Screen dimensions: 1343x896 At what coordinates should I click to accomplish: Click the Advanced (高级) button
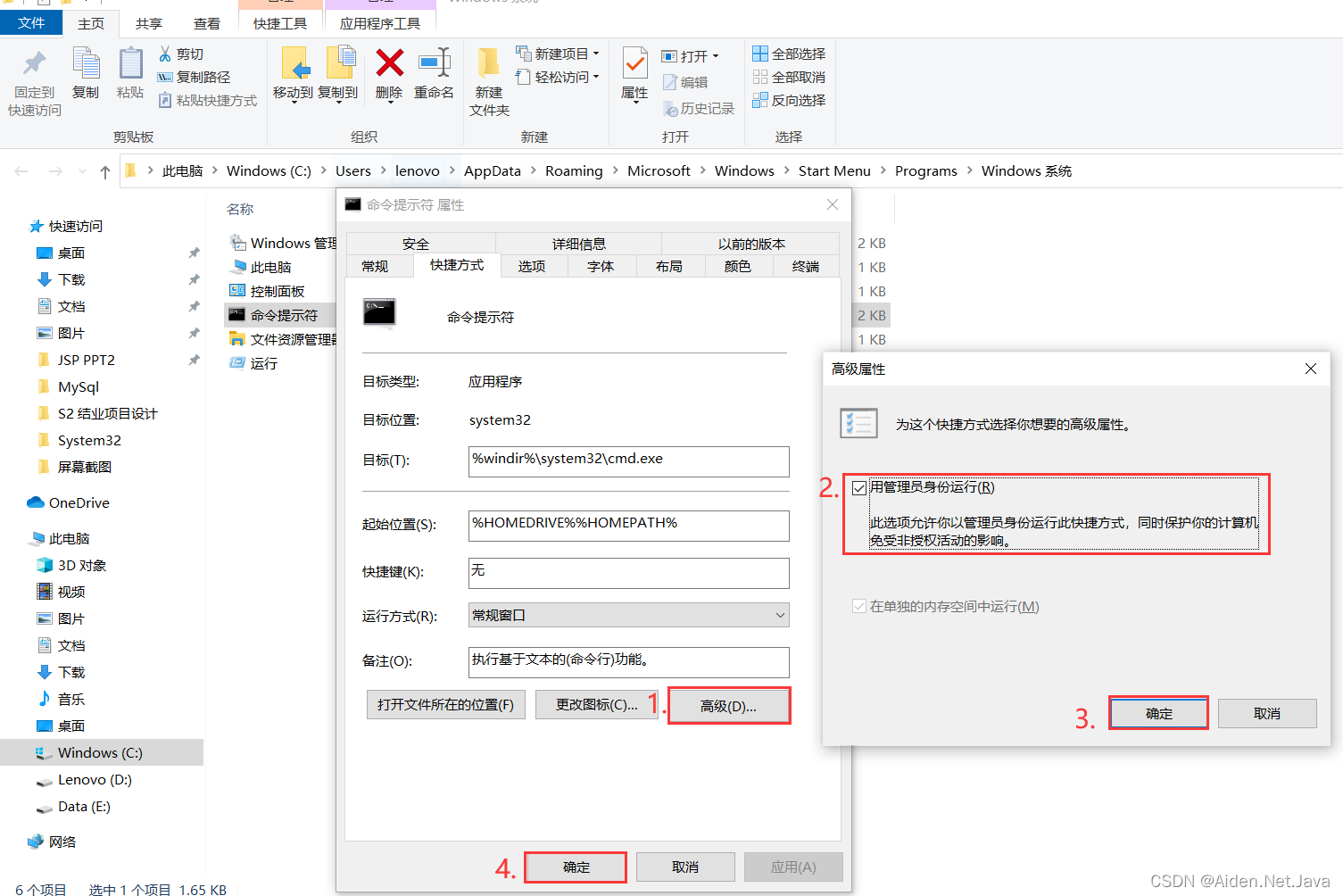pyautogui.click(x=728, y=706)
